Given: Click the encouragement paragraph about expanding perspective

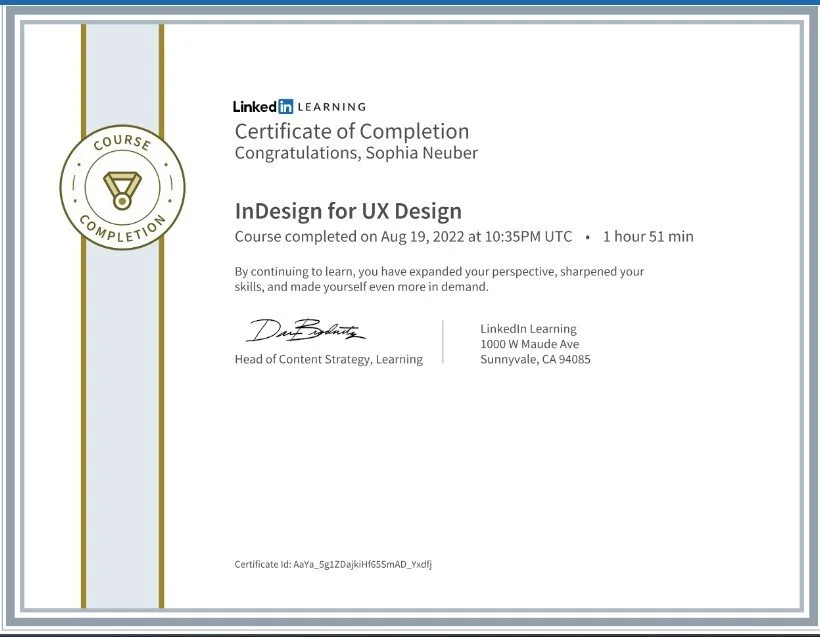Looking at the screenshot, I should tap(439, 278).
